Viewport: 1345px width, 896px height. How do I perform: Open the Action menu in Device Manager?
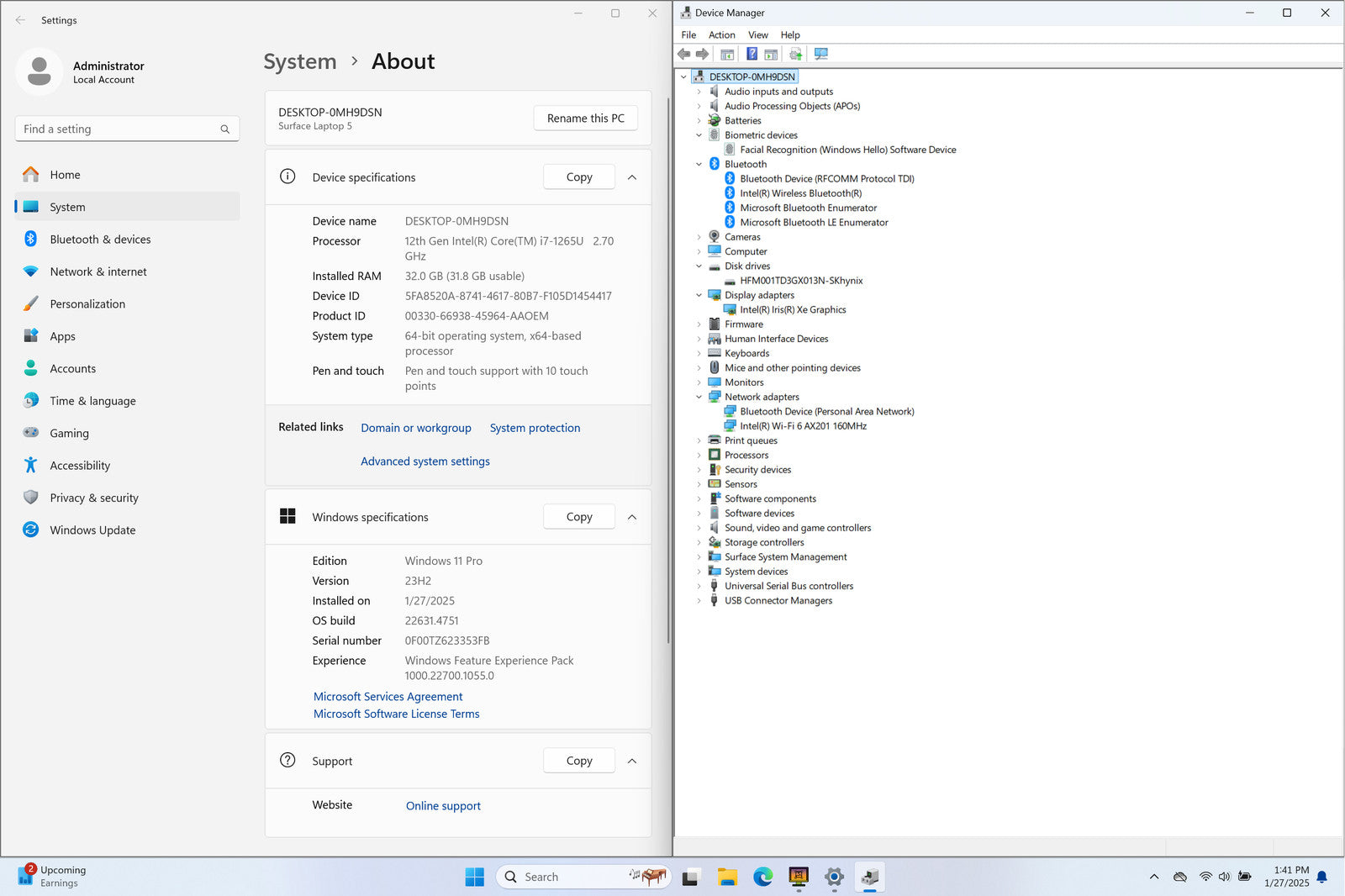722,34
